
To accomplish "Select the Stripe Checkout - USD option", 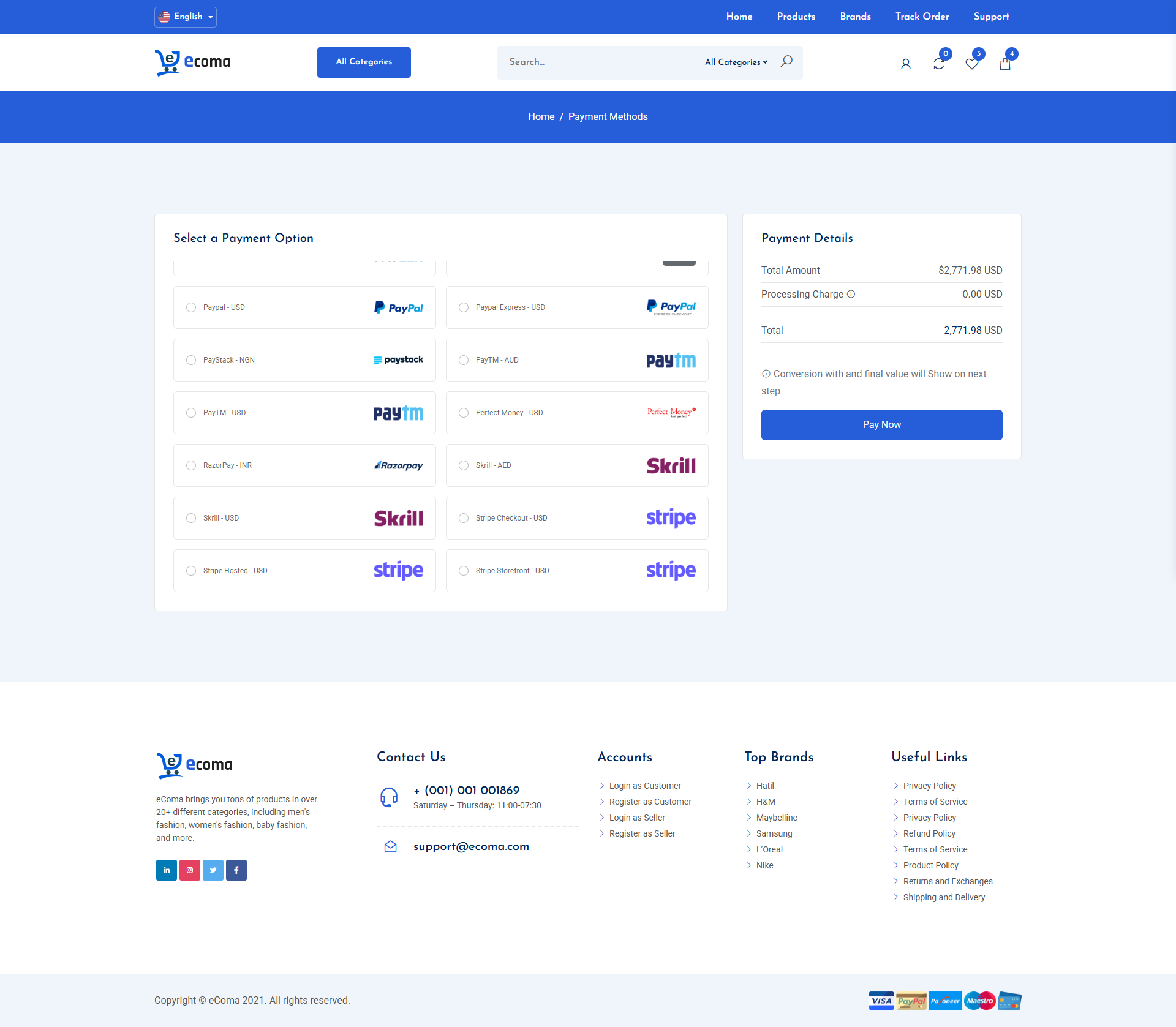I will click(x=464, y=518).
